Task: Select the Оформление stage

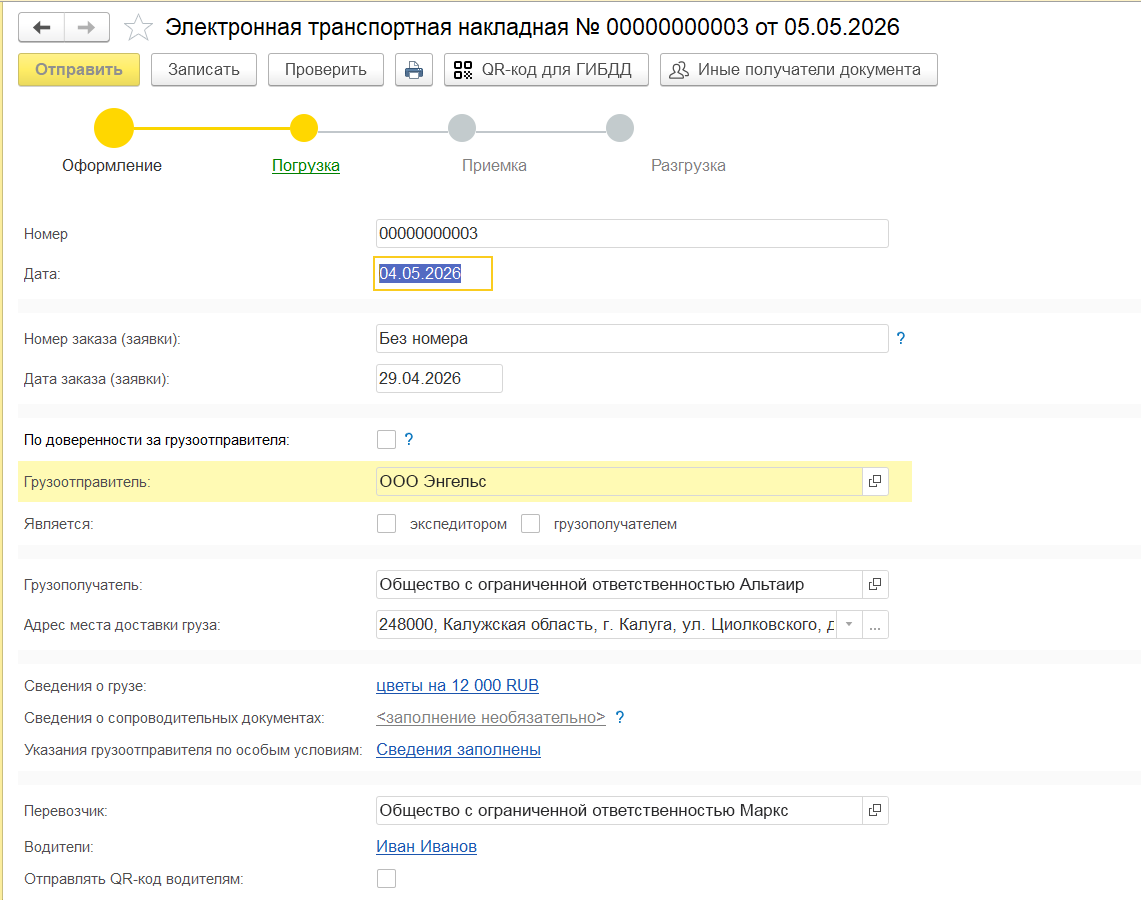Action: [x=112, y=166]
